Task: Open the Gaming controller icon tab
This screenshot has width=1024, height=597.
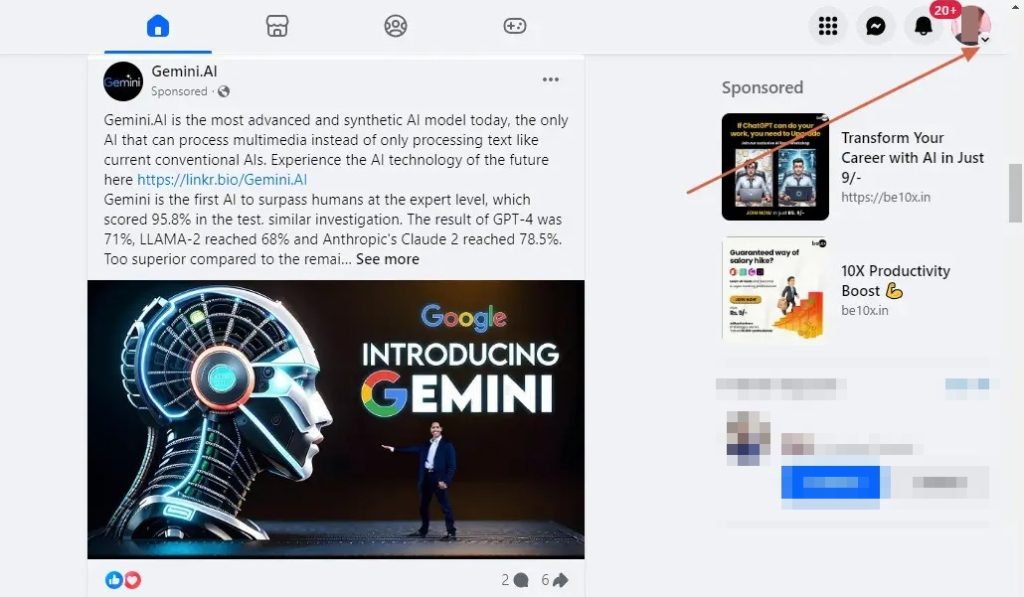Action: pyautogui.click(x=515, y=26)
